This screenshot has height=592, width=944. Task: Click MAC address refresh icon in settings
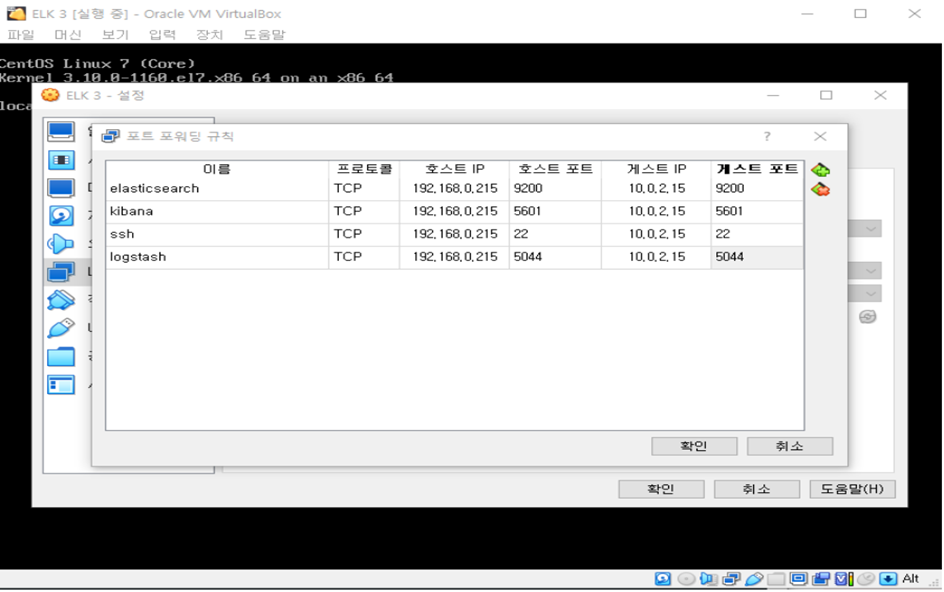867,317
